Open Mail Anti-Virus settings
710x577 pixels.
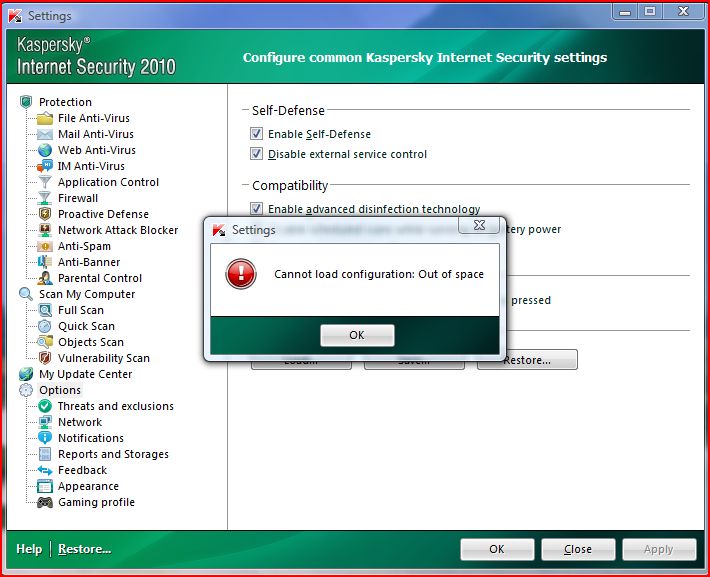click(x=96, y=134)
